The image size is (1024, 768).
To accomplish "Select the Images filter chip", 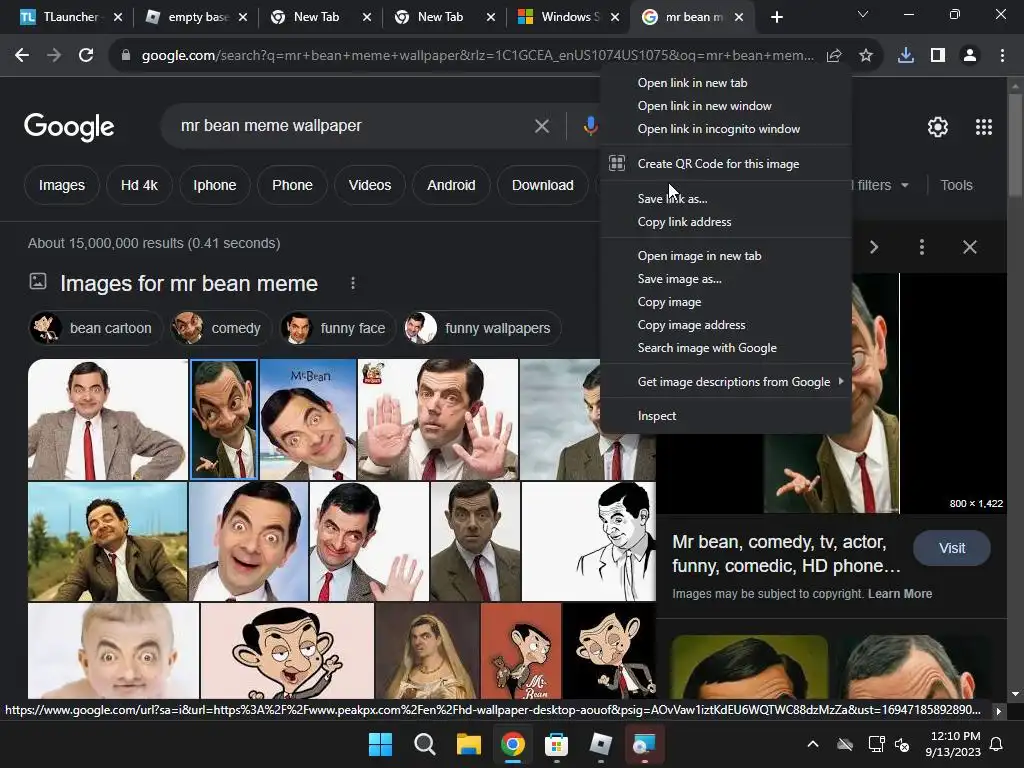I will 61,185.
